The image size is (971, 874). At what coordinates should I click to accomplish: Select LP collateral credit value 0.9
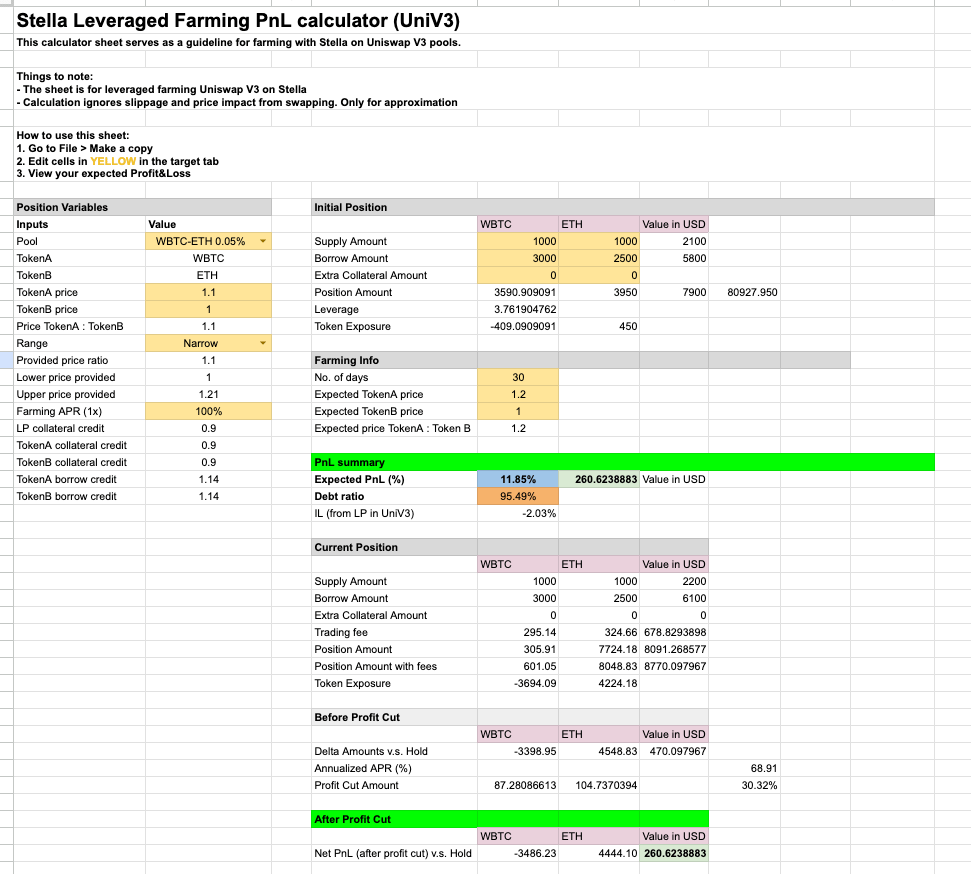pyautogui.click(x=208, y=429)
